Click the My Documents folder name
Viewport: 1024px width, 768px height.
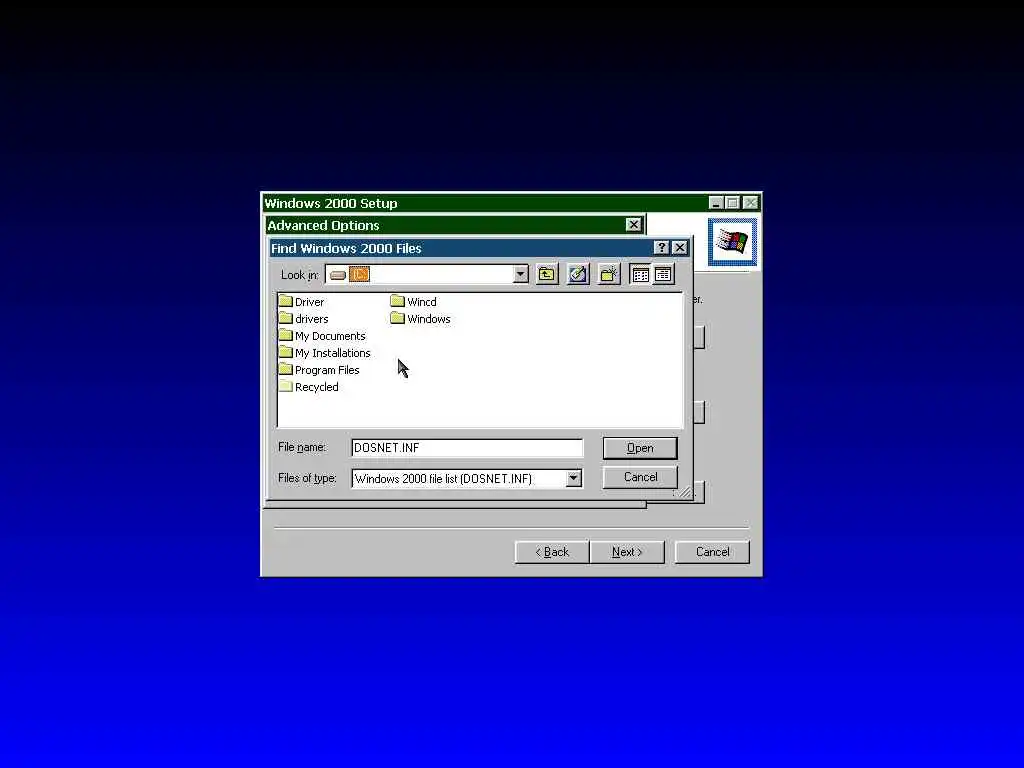pyautogui.click(x=330, y=336)
